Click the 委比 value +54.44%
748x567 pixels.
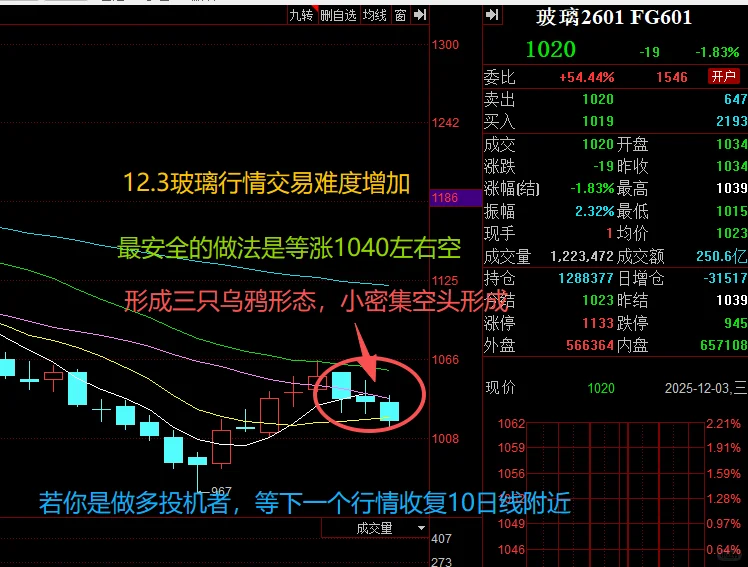[587, 77]
